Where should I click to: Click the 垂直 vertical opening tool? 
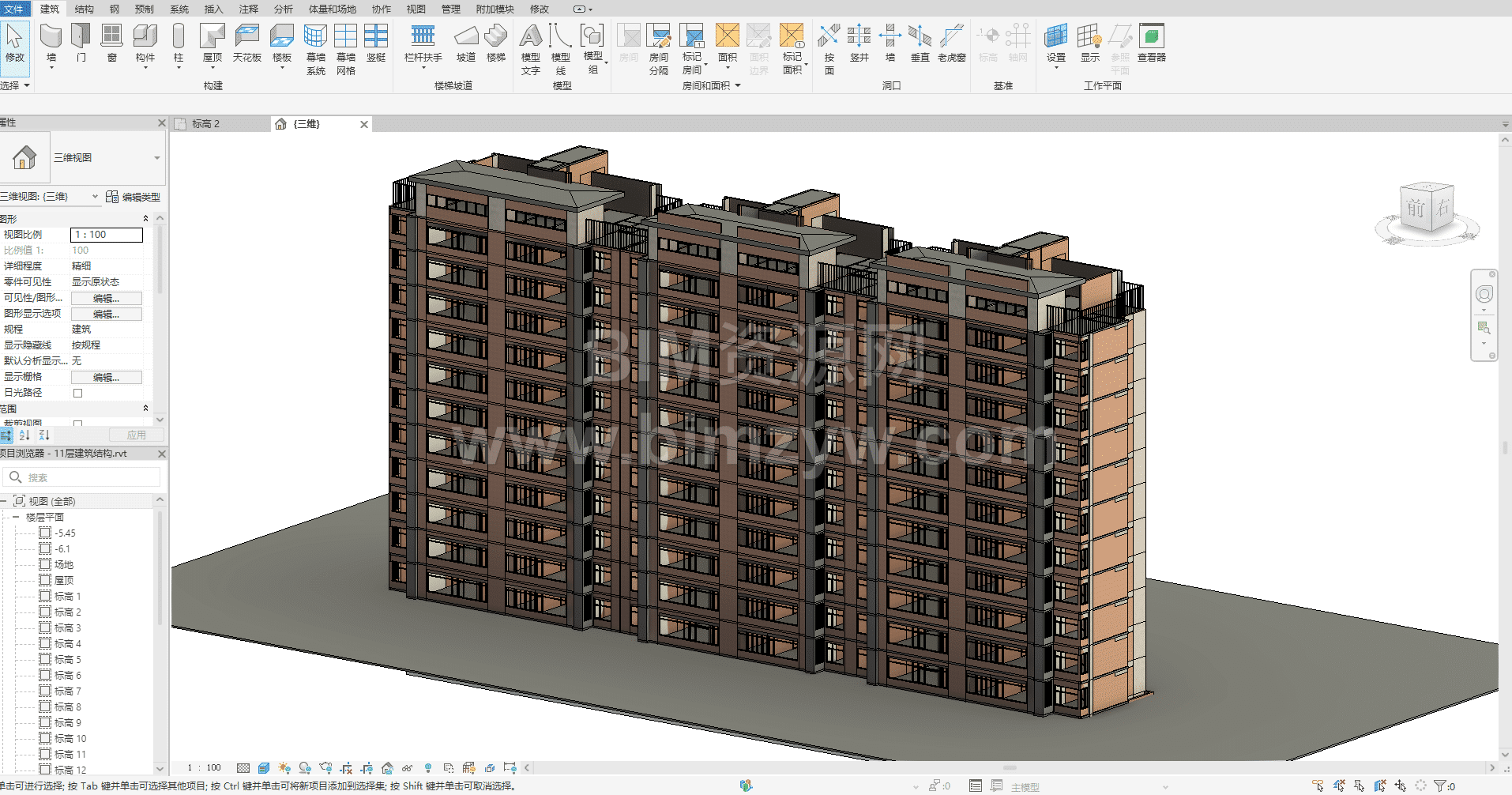coord(920,43)
